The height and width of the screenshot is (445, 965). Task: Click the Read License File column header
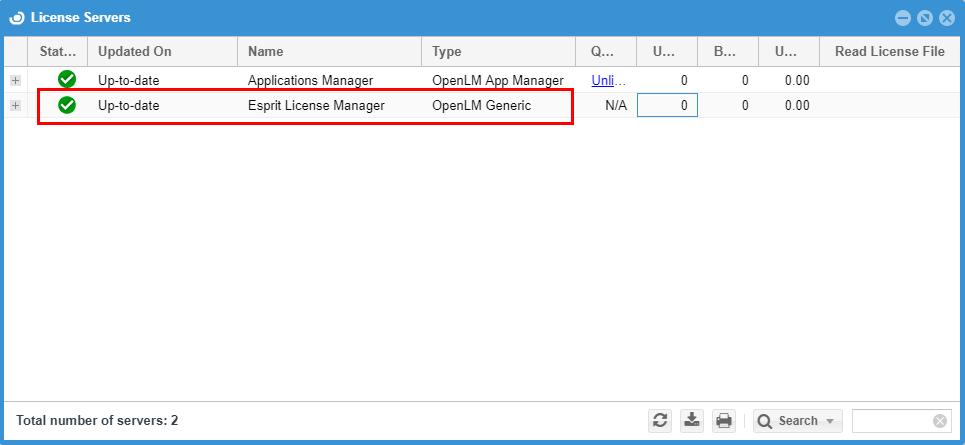(889, 51)
